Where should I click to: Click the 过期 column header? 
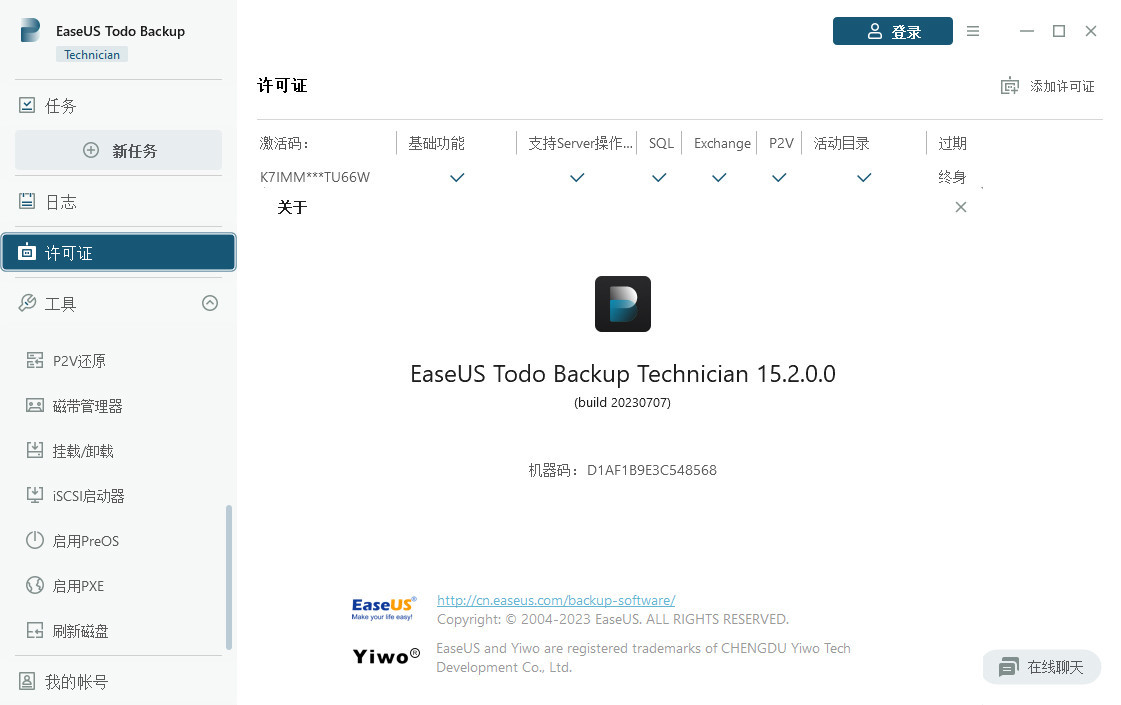click(x=952, y=143)
